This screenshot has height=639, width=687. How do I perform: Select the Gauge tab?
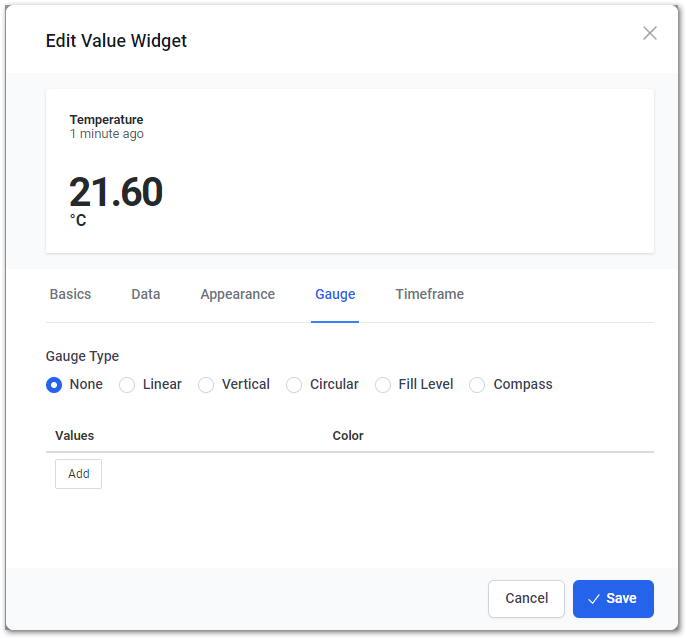click(x=335, y=294)
